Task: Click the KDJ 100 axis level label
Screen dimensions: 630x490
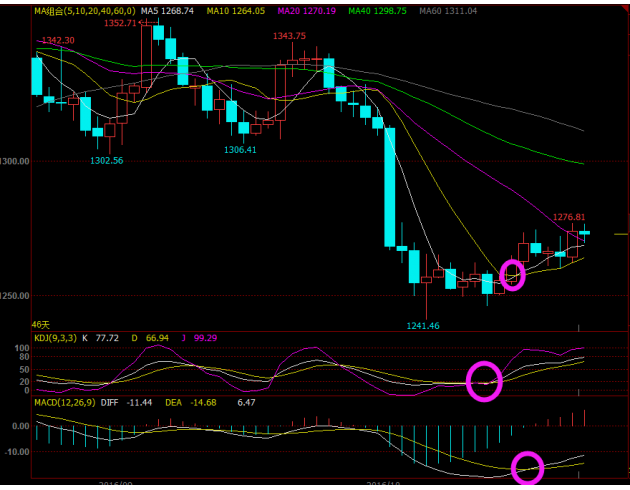Action: click(22, 348)
